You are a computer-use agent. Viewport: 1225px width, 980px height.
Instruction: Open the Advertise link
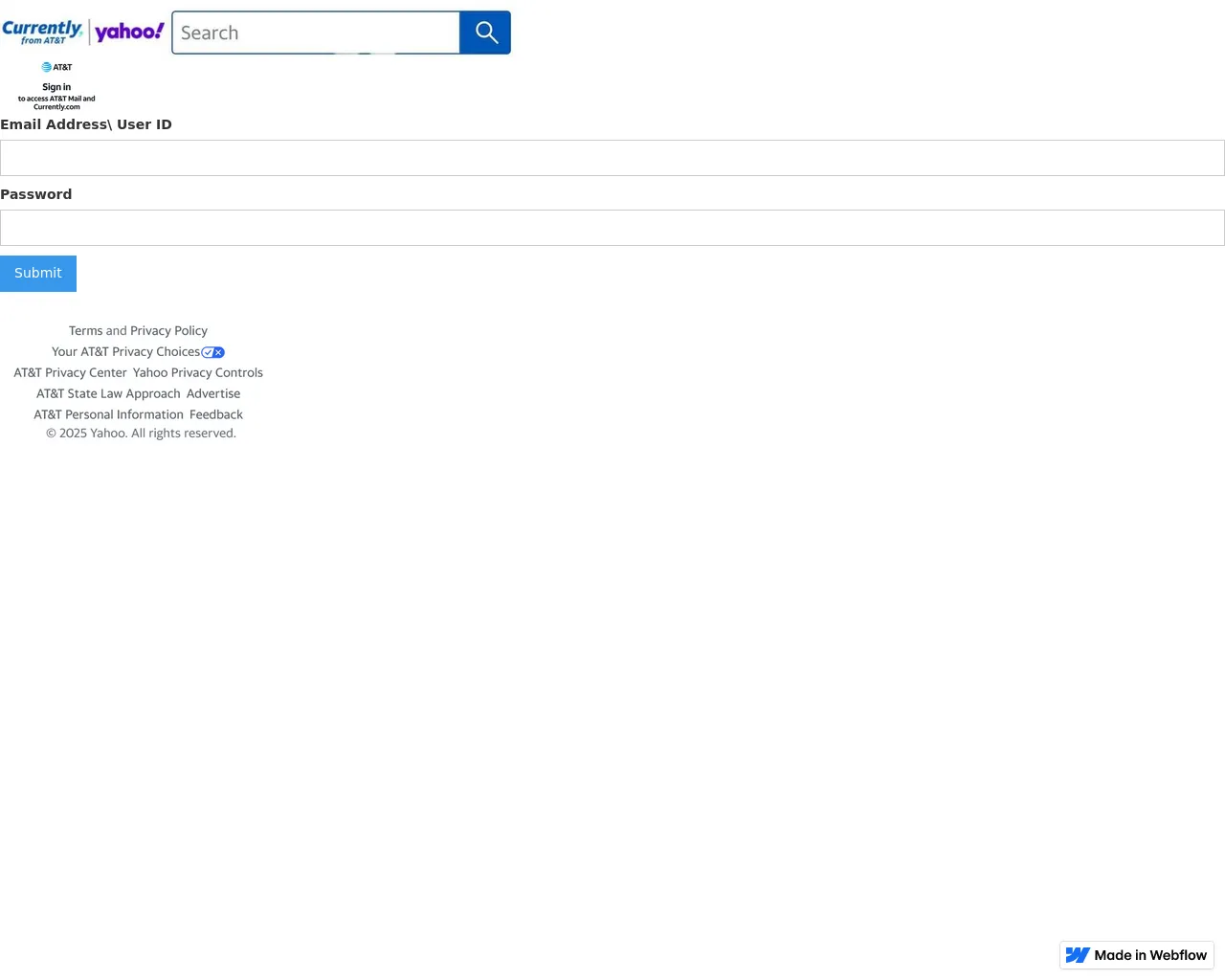tap(213, 394)
